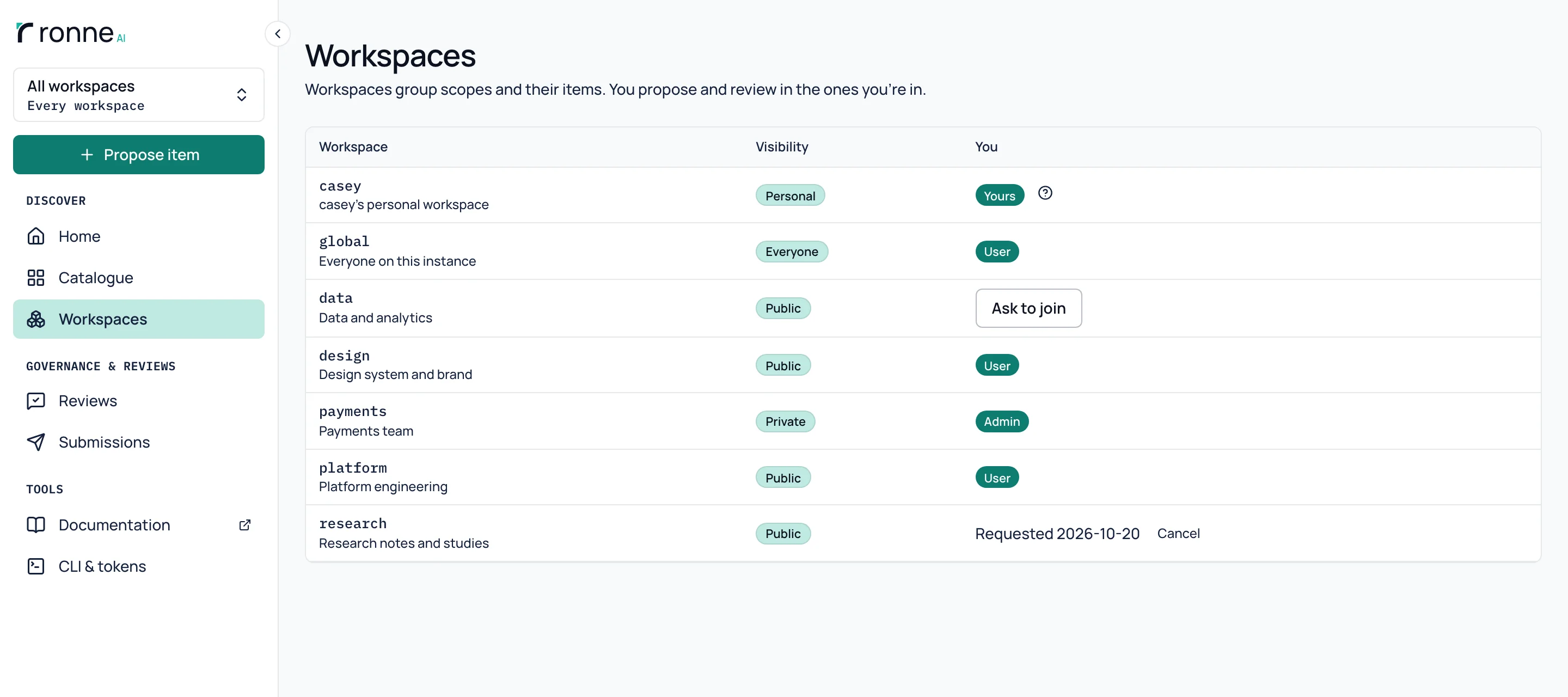Image resolution: width=1568 pixels, height=697 pixels.
Task: Click the Reviews checkbox-message icon
Action: click(x=36, y=401)
